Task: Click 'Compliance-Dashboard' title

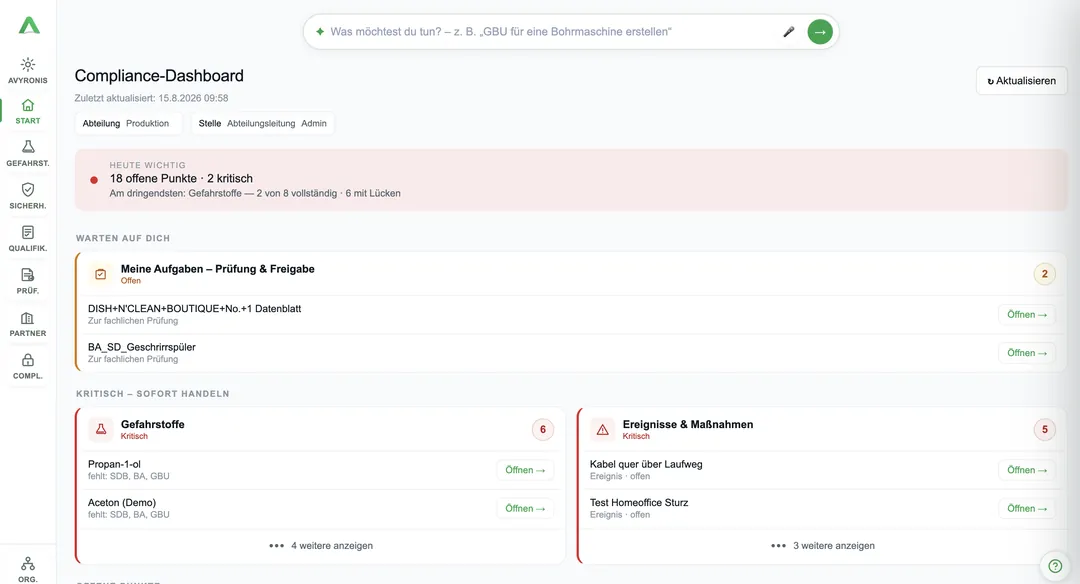Action: point(159,76)
